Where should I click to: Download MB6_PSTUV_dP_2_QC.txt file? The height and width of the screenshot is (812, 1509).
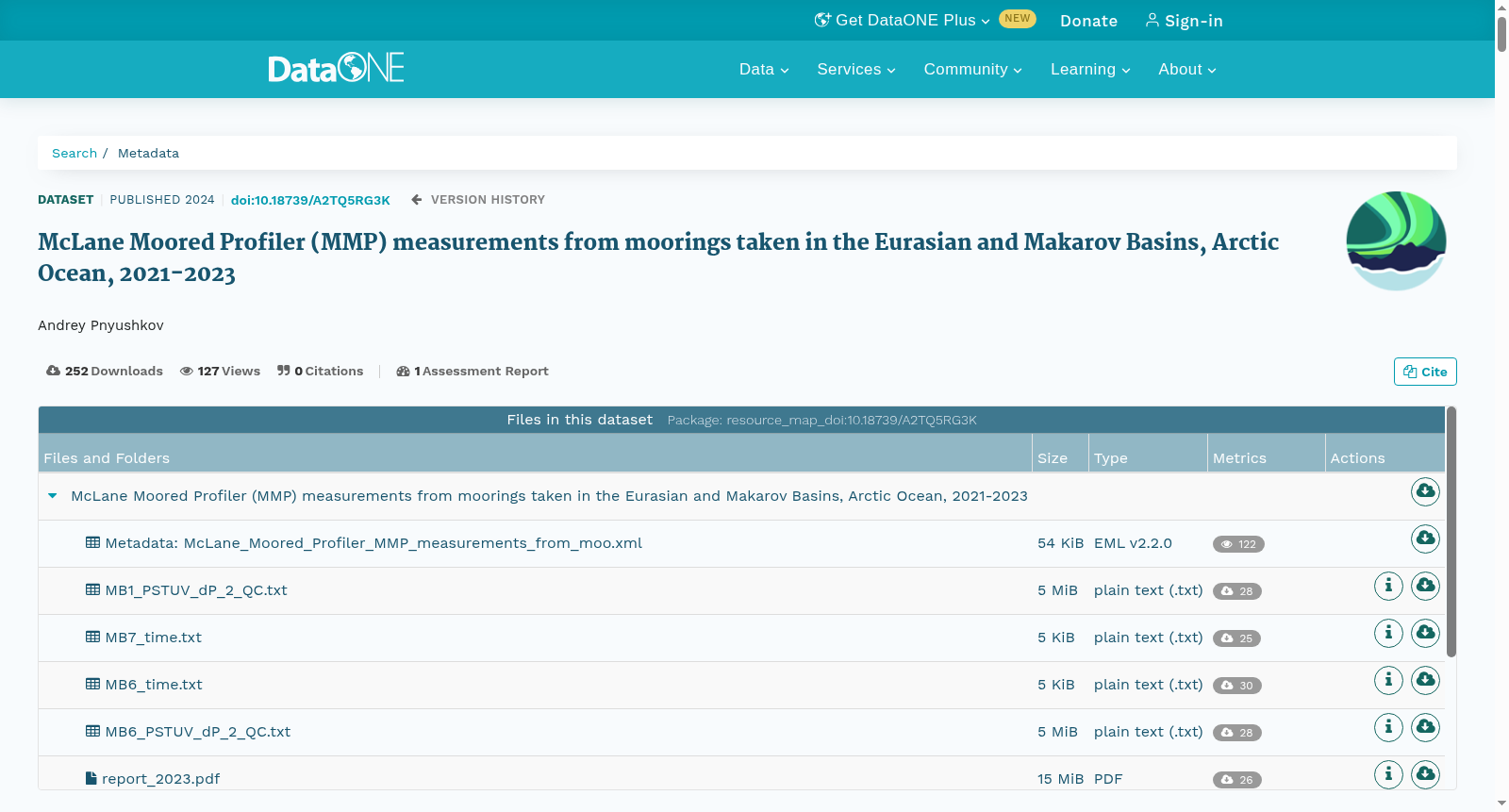pos(1425,727)
